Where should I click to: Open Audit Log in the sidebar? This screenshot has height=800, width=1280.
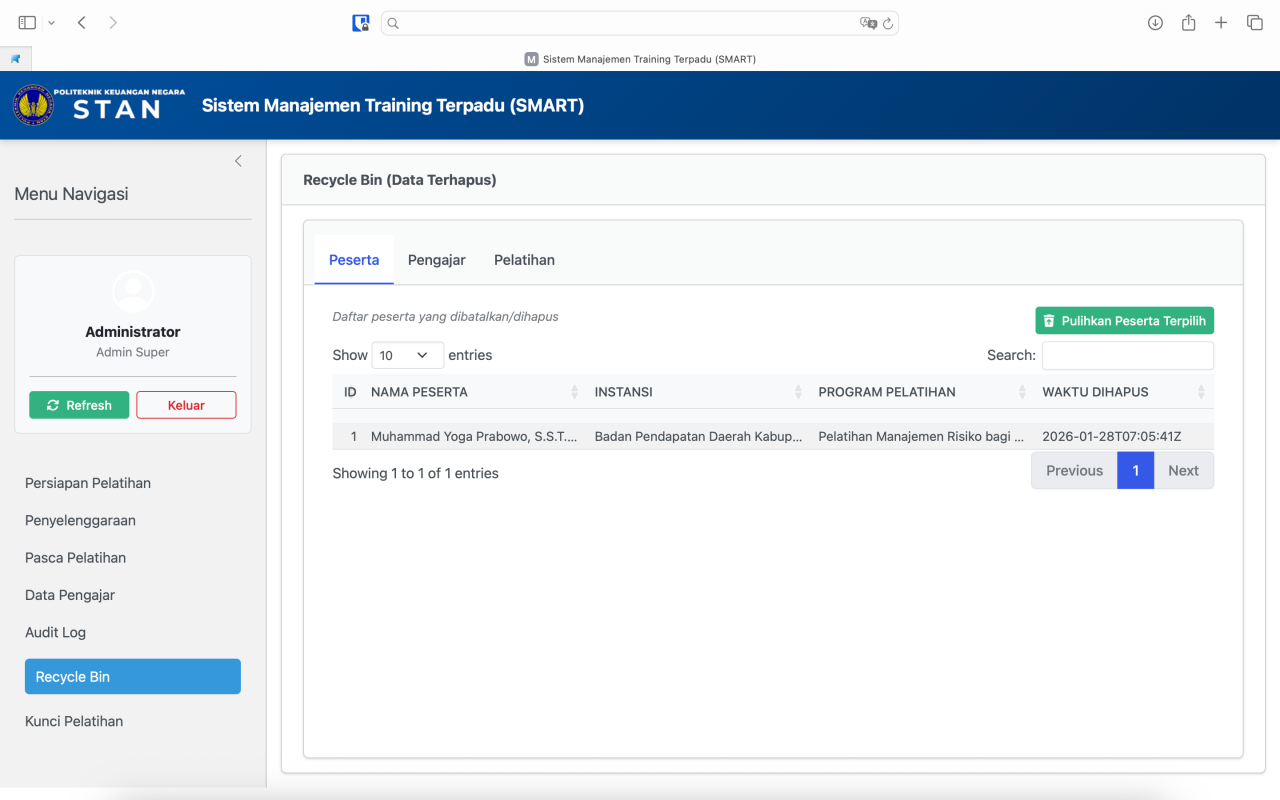tap(56, 632)
